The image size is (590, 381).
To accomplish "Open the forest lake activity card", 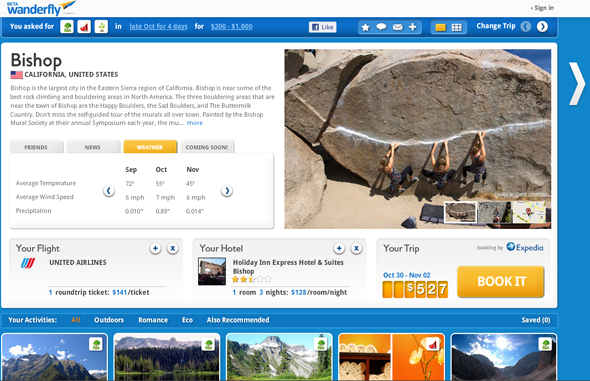I will (x=167, y=357).
